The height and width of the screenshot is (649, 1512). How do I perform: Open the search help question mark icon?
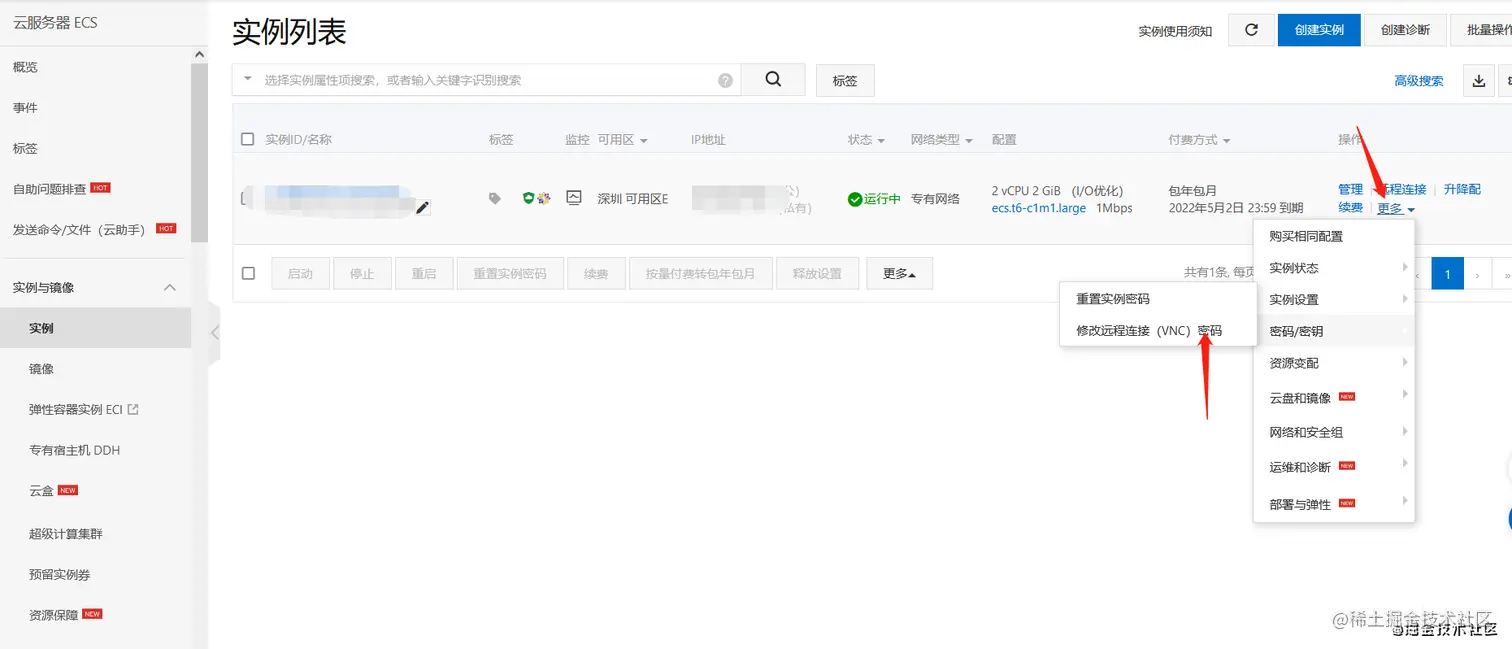click(725, 81)
